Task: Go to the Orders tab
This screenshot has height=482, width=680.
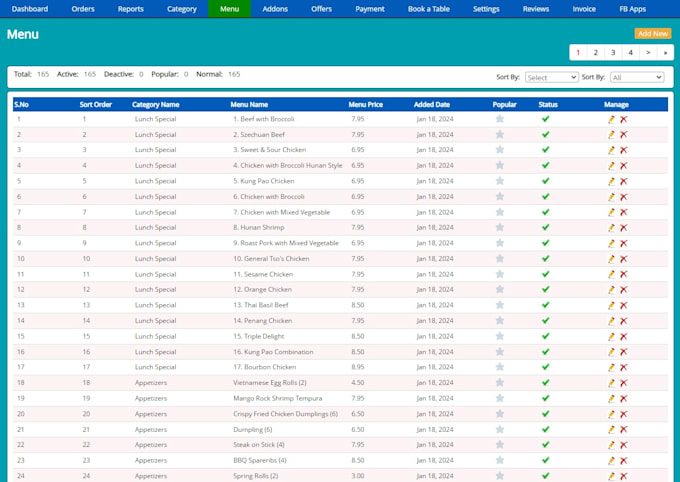Action: pyautogui.click(x=83, y=9)
